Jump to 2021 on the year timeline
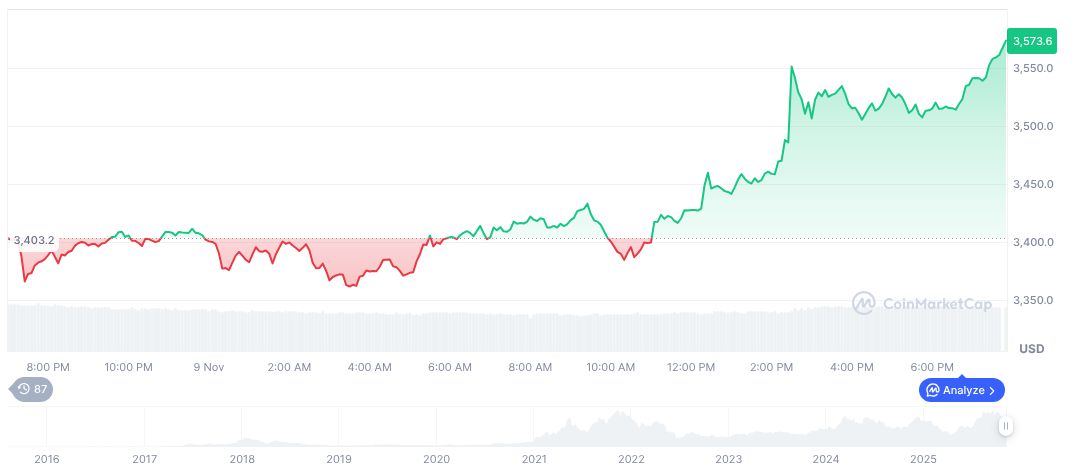 coord(534,459)
